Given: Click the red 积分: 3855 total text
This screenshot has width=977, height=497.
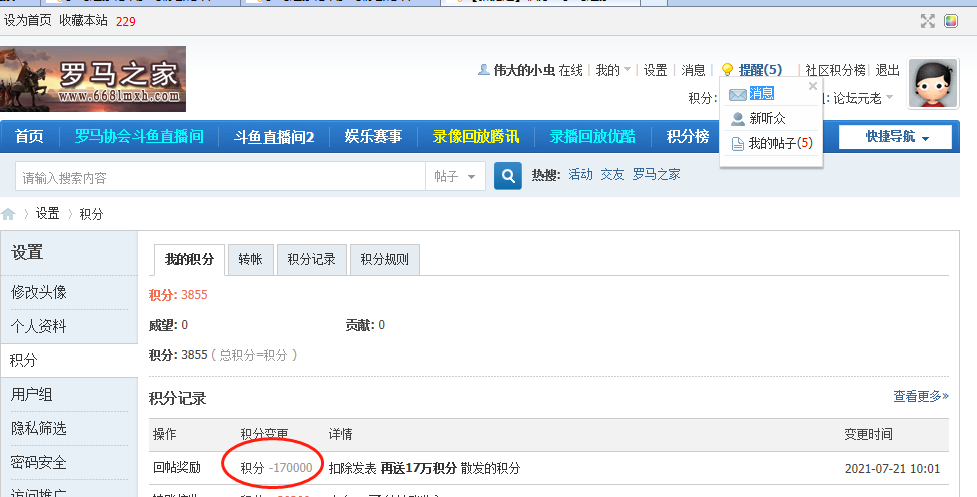Looking at the screenshot, I should (x=178, y=295).
